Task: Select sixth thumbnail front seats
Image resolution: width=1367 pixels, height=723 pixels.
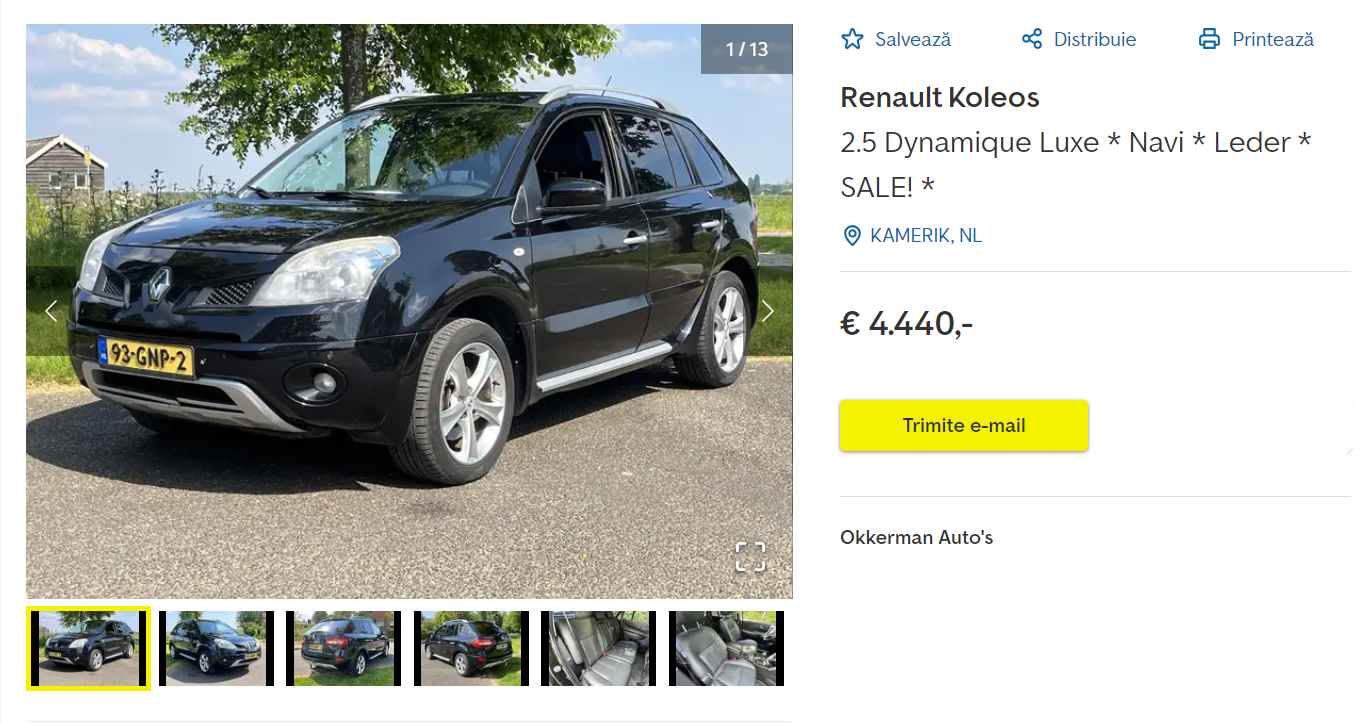Action: tap(726, 648)
